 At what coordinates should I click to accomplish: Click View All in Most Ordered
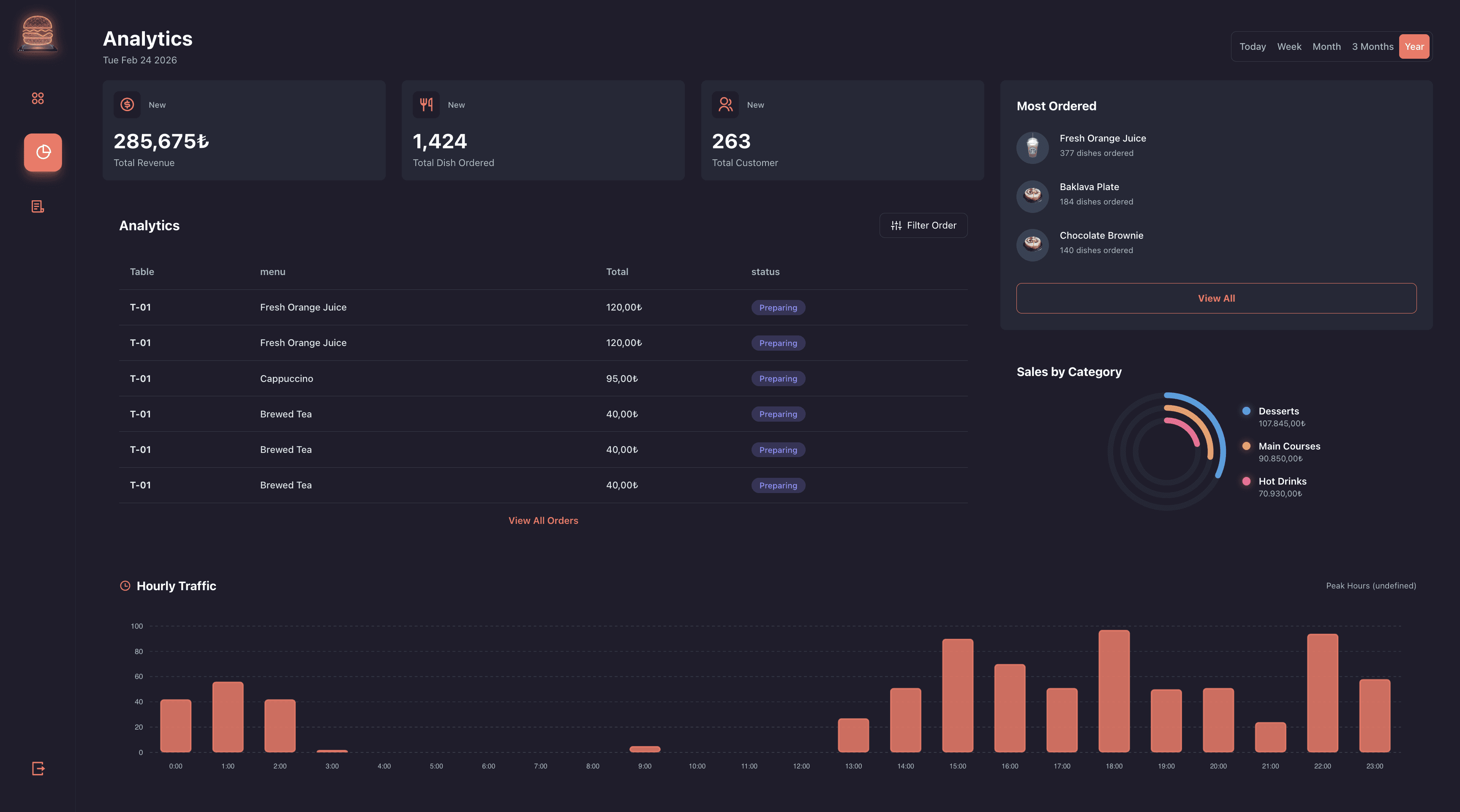(1216, 298)
